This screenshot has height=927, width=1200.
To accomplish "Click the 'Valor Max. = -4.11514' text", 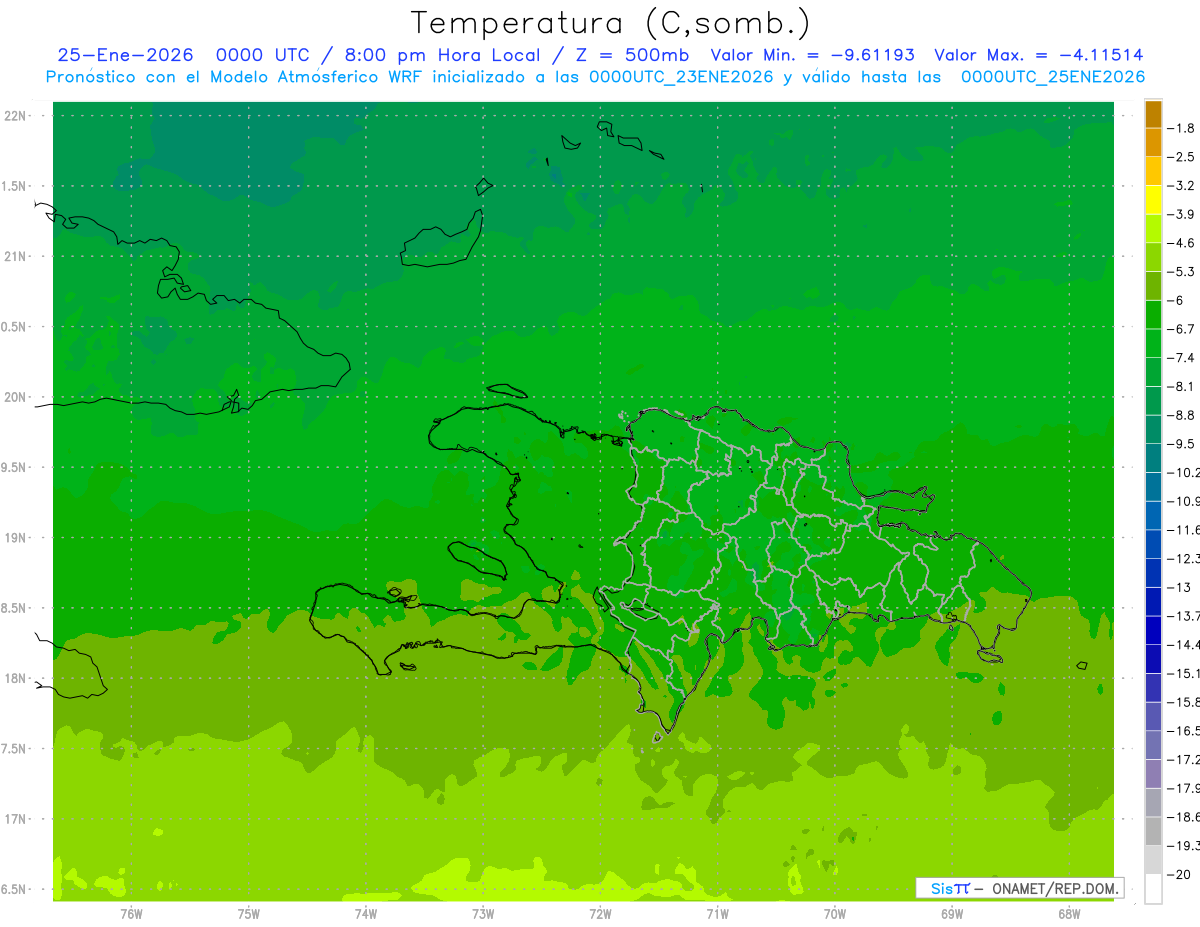I will coord(1039,55).
